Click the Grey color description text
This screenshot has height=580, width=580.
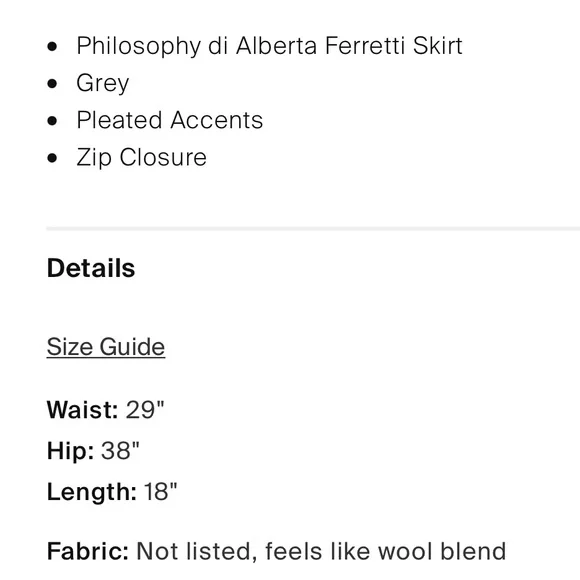[102, 83]
